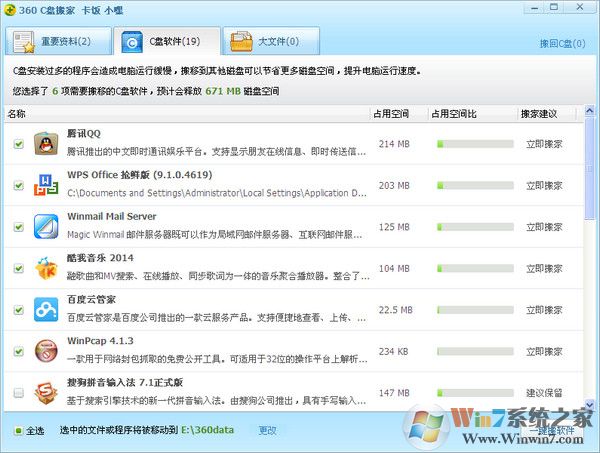Switch to the 重要资料(2) tab
This screenshot has height=453, width=600.
click(58, 41)
